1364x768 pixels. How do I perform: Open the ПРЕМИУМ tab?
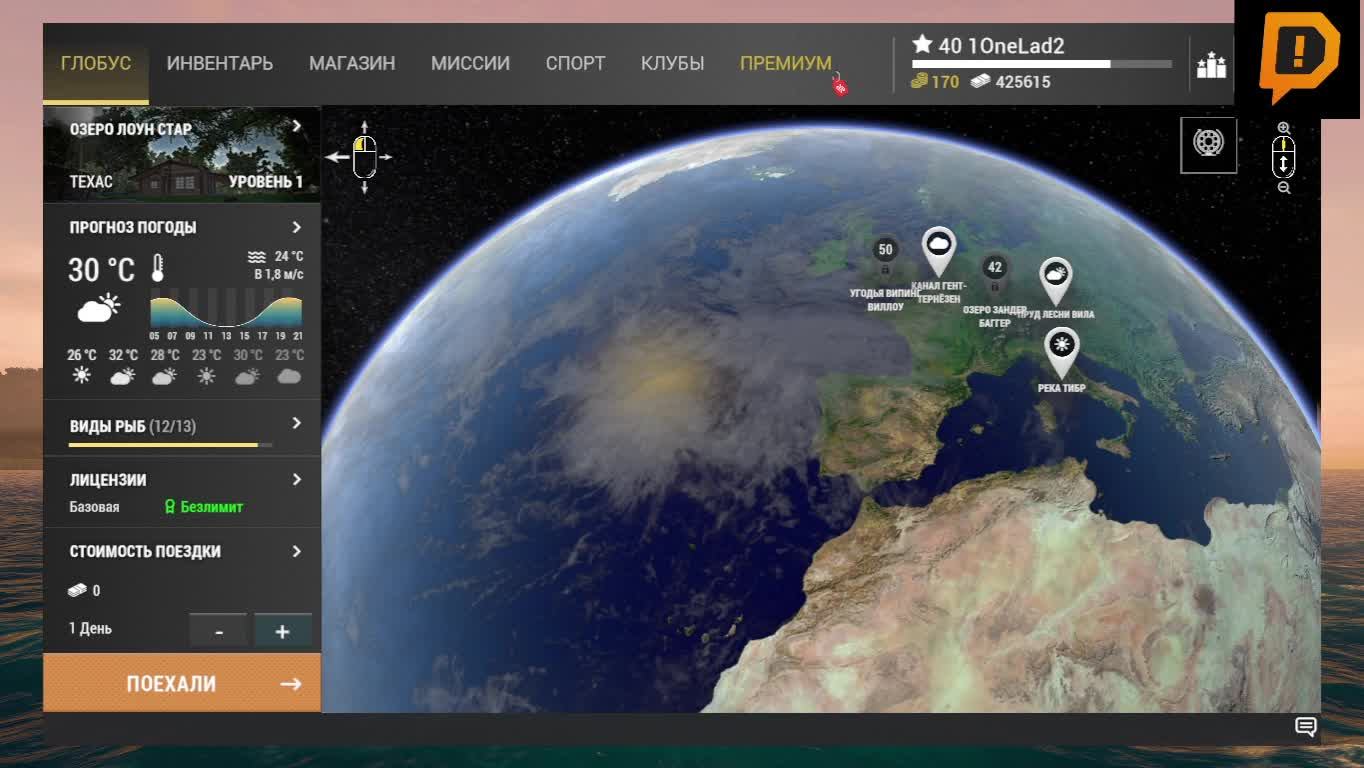(x=786, y=64)
